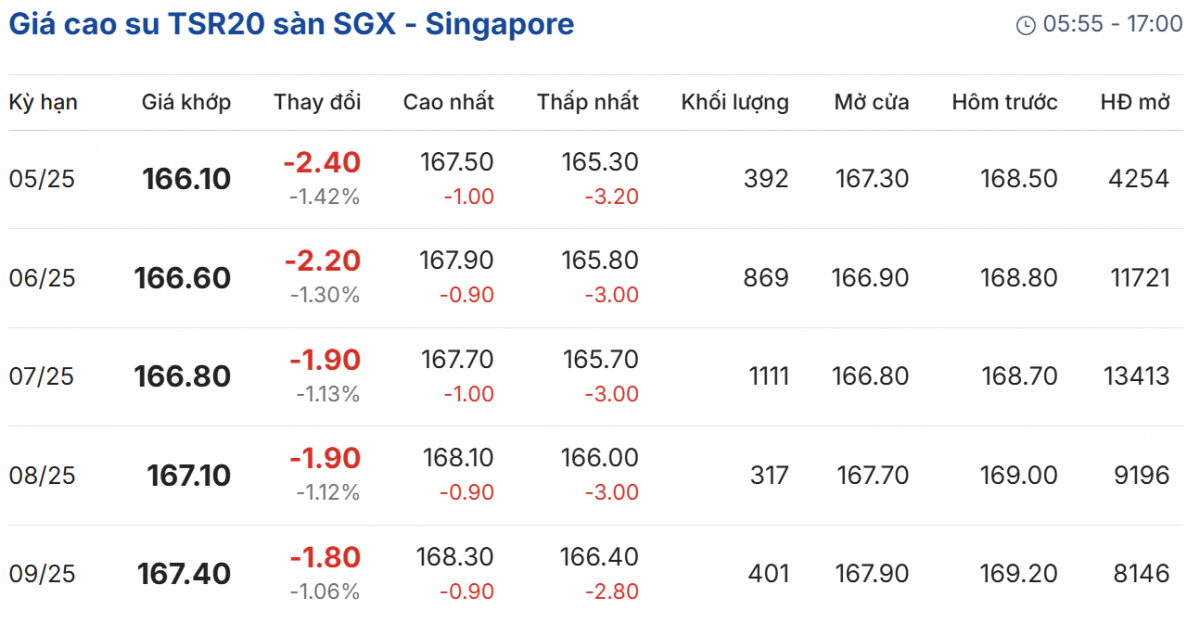Click the 05:55 - 17:00 trading hours
The image size is (1200, 623).
[1113, 25]
